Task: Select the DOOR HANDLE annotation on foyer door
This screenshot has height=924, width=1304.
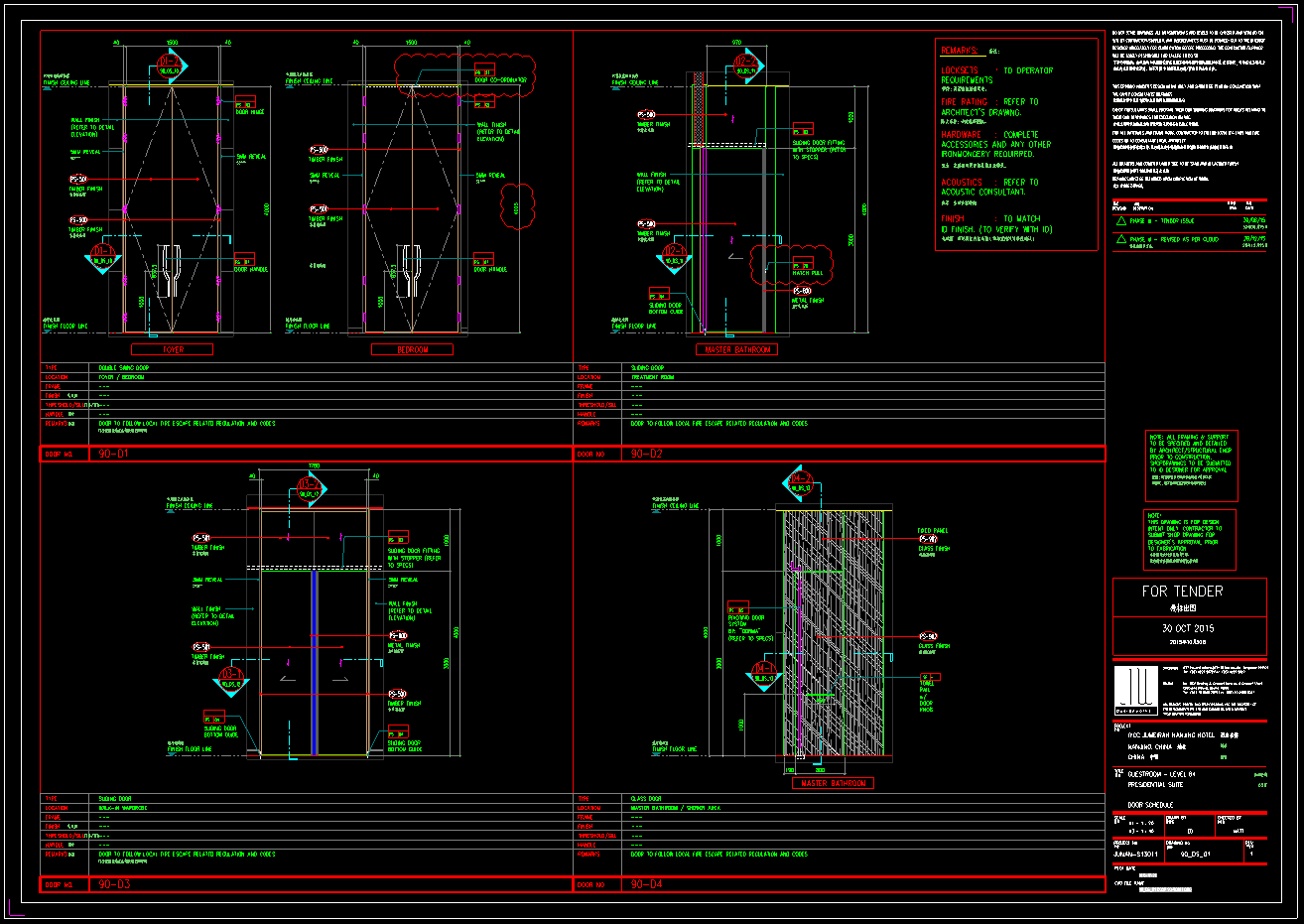Action: (251, 269)
